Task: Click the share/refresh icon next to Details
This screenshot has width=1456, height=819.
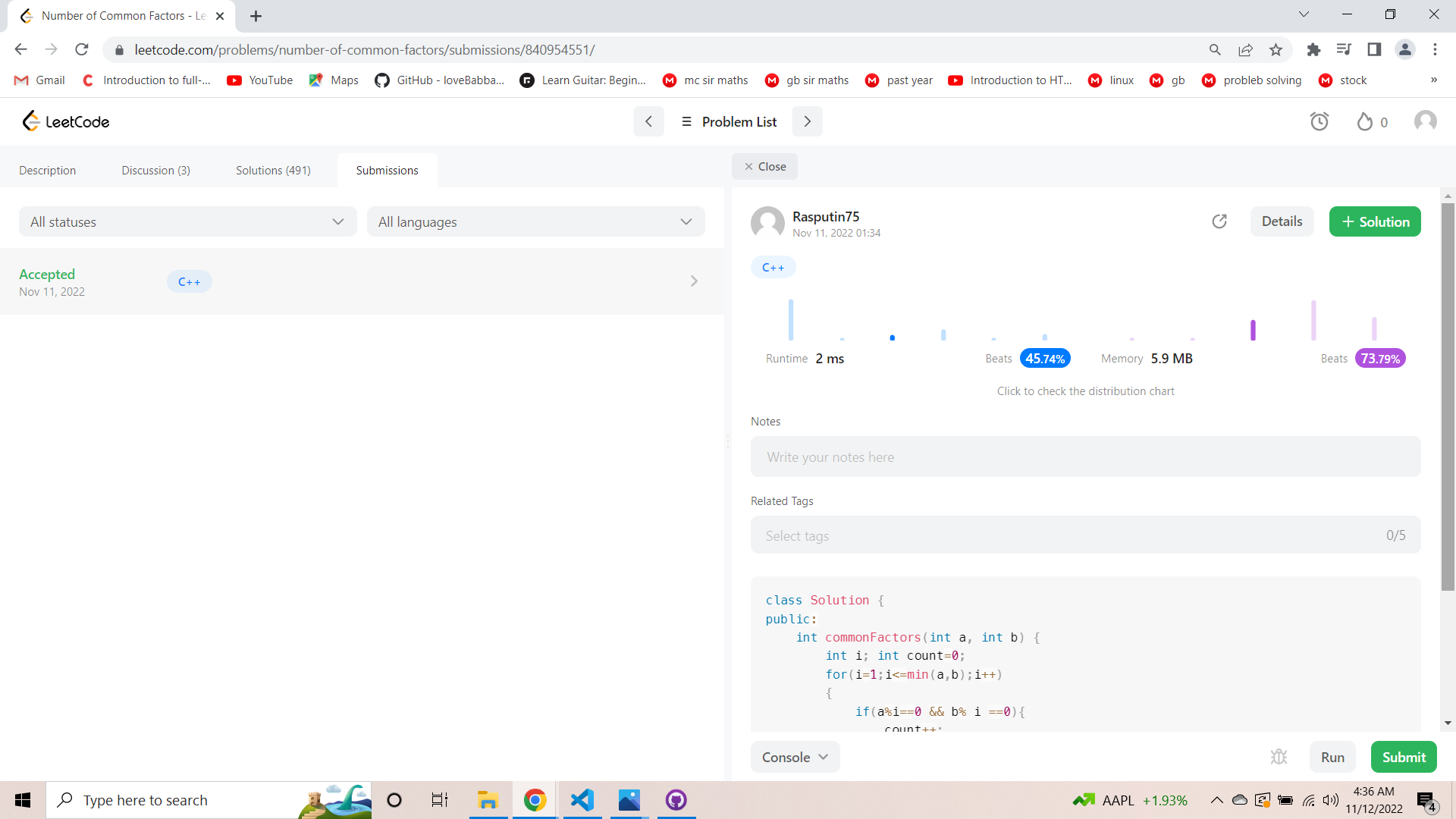Action: tap(1219, 221)
